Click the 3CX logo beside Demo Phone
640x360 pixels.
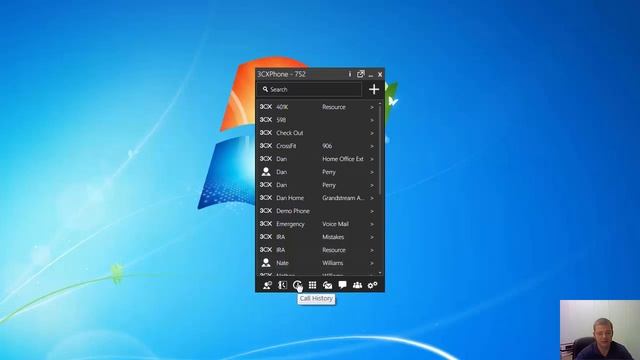point(266,211)
